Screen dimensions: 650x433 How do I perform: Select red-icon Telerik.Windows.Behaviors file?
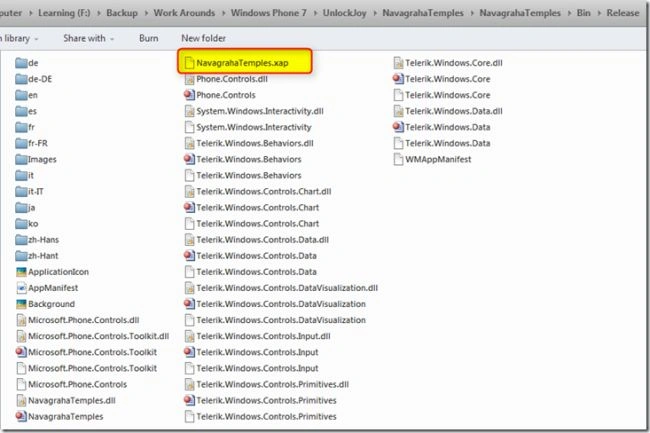(243, 160)
